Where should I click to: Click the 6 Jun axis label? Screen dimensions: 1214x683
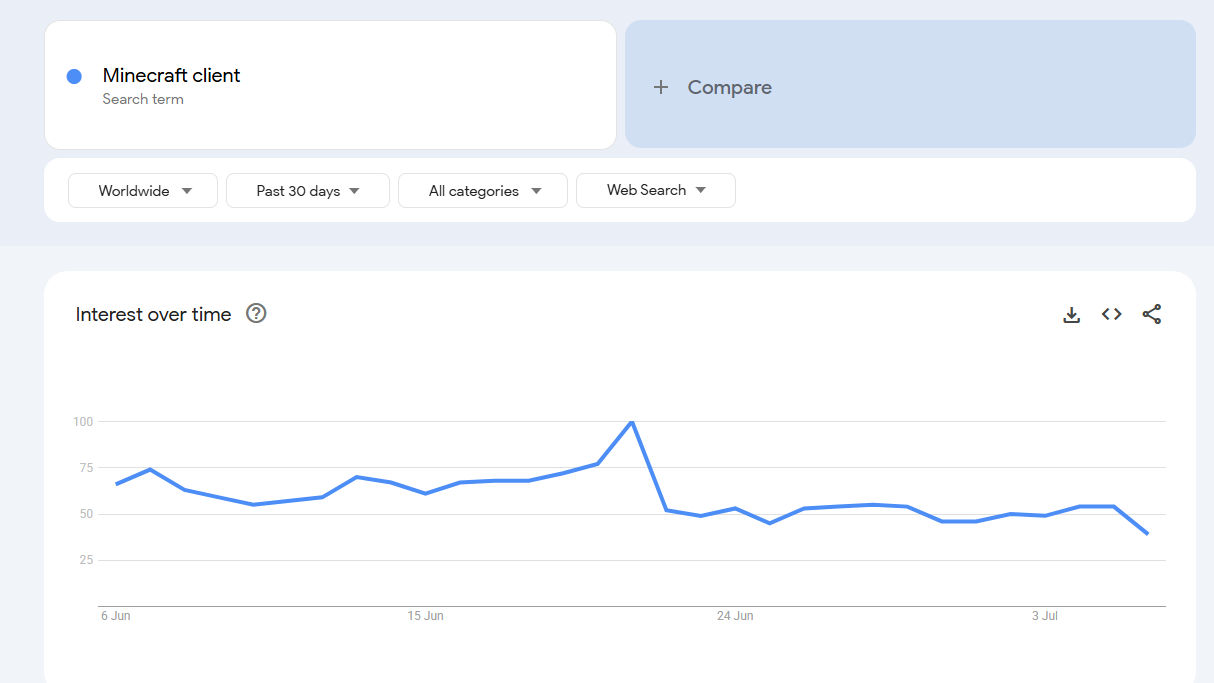click(x=116, y=616)
